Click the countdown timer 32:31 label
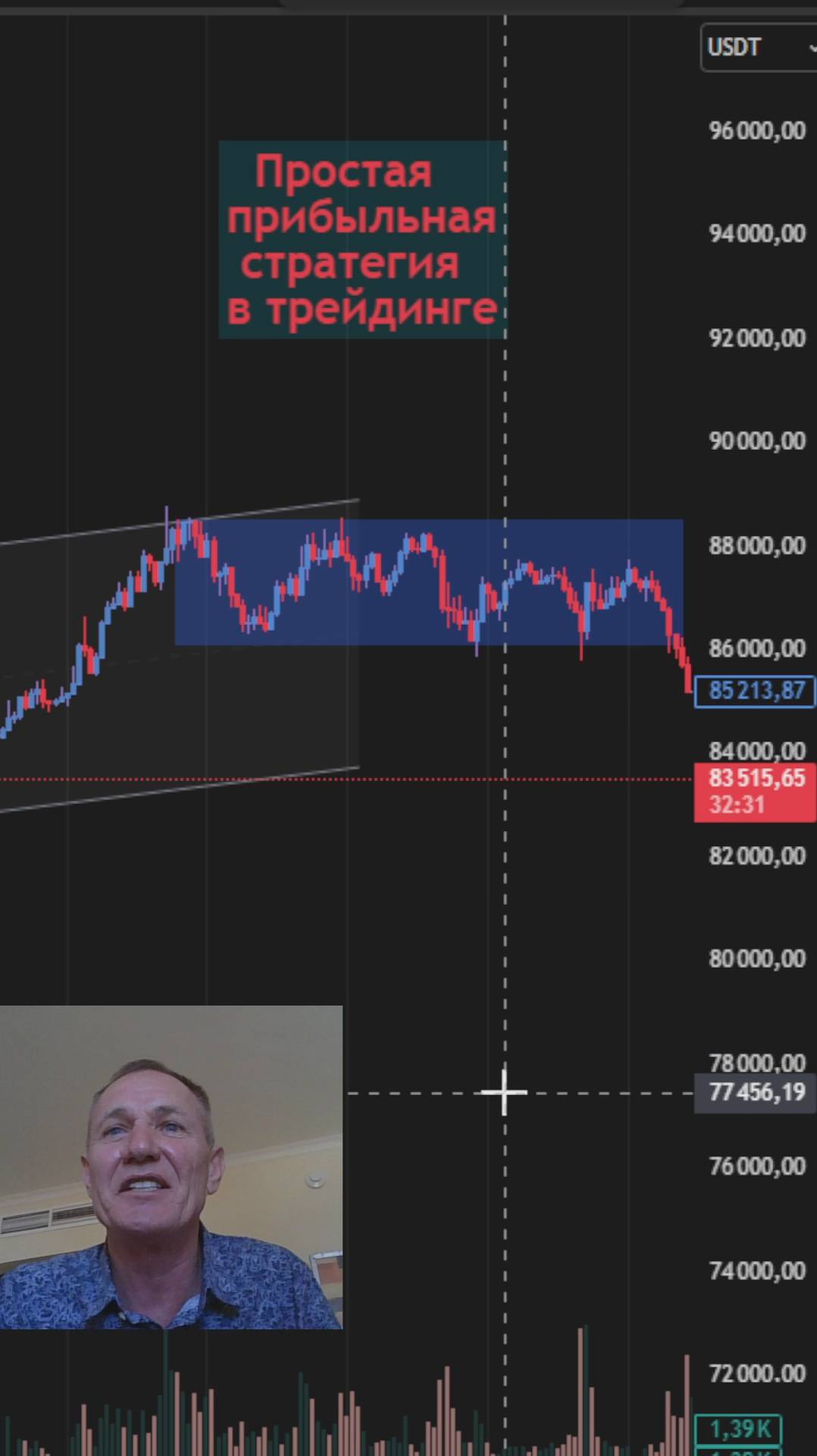The width and height of the screenshot is (817, 1456). click(x=737, y=805)
